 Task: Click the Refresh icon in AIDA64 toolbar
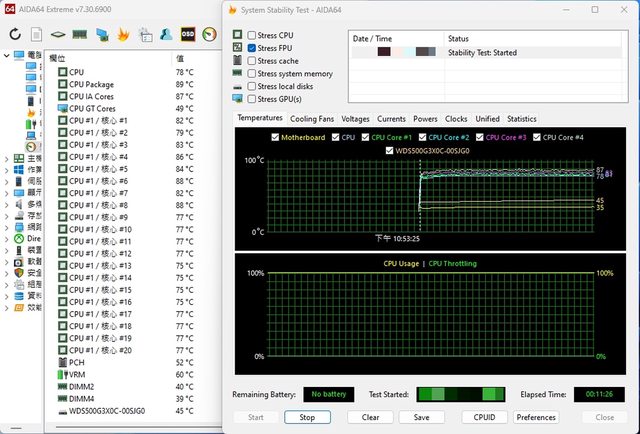click(x=15, y=34)
